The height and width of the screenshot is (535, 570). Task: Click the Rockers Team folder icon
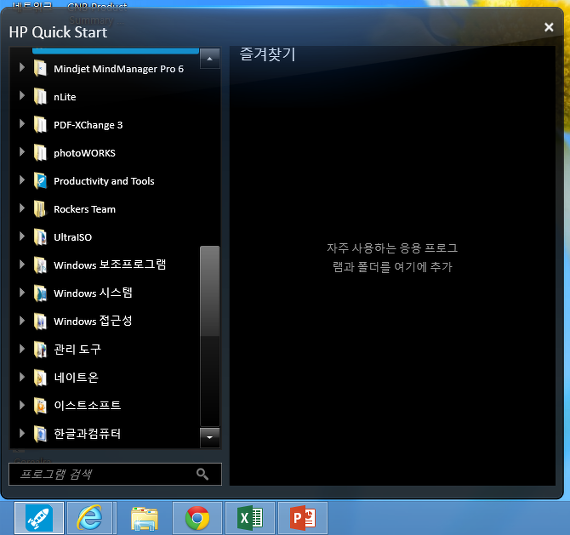(x=40, y=209)
